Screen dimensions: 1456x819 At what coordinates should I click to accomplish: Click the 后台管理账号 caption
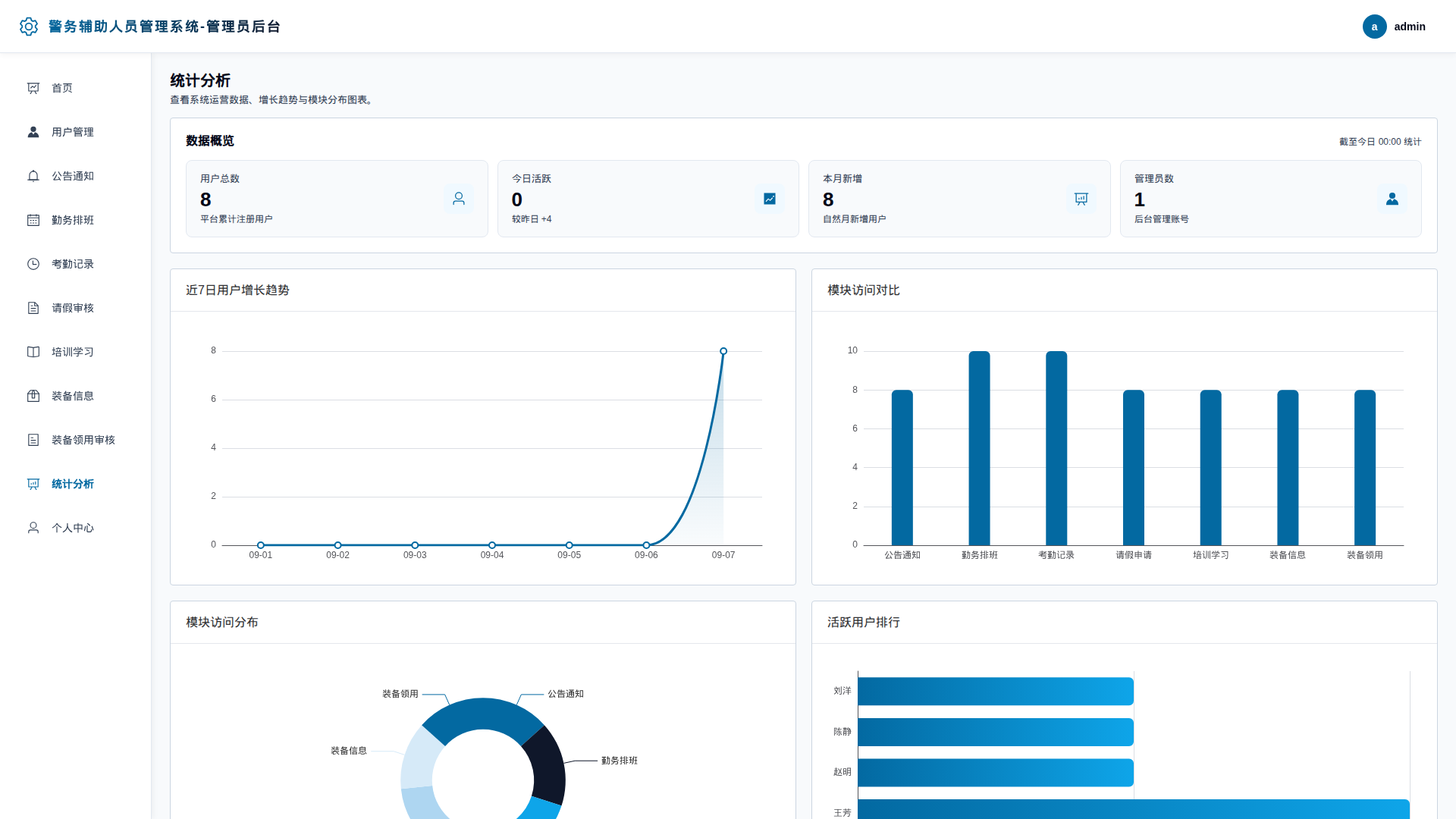tap(1162, 219)
